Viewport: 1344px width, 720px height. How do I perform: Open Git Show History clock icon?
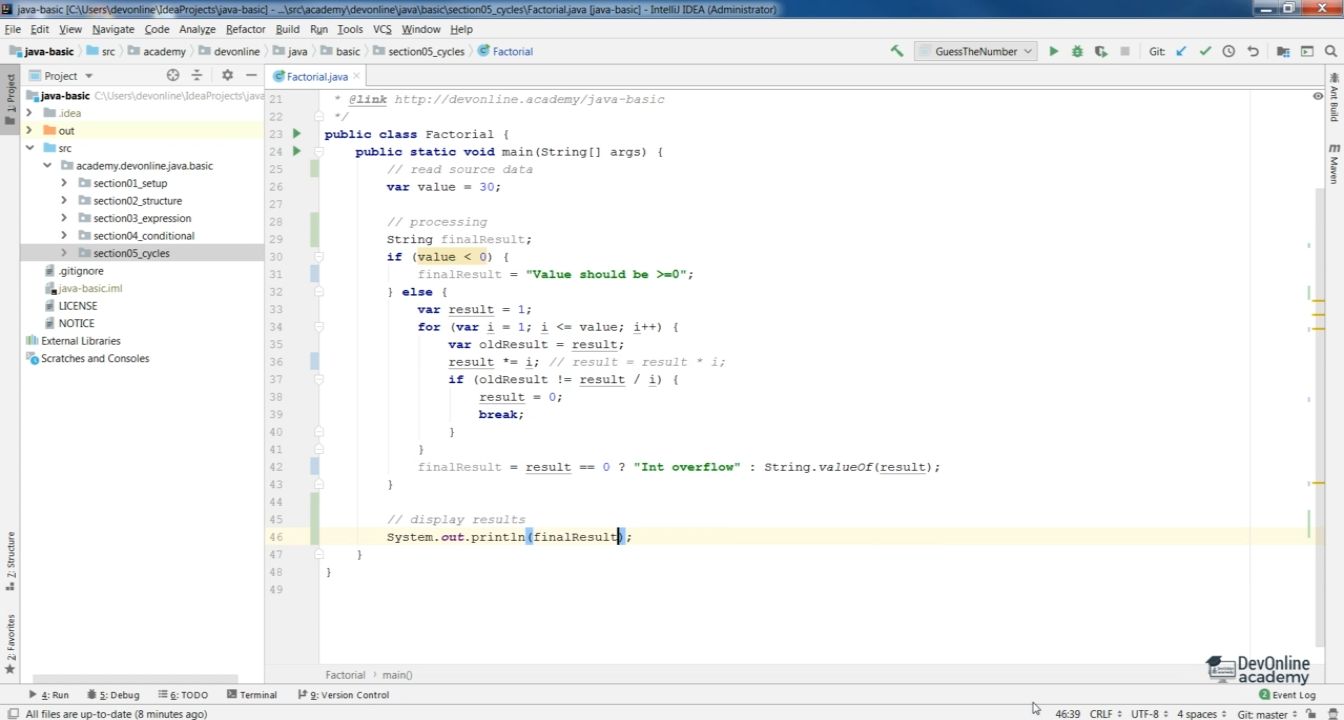click(1229, 51)
